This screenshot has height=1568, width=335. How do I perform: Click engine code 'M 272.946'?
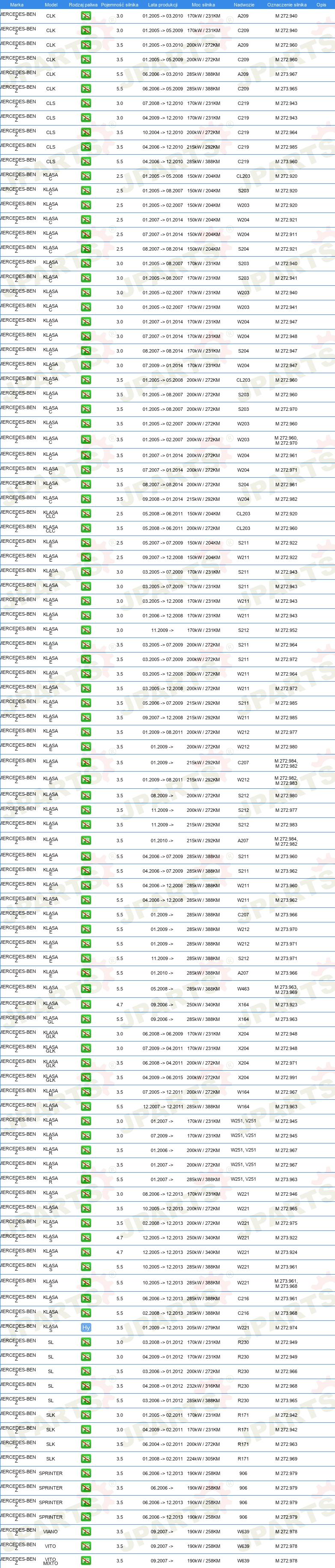286,1194
